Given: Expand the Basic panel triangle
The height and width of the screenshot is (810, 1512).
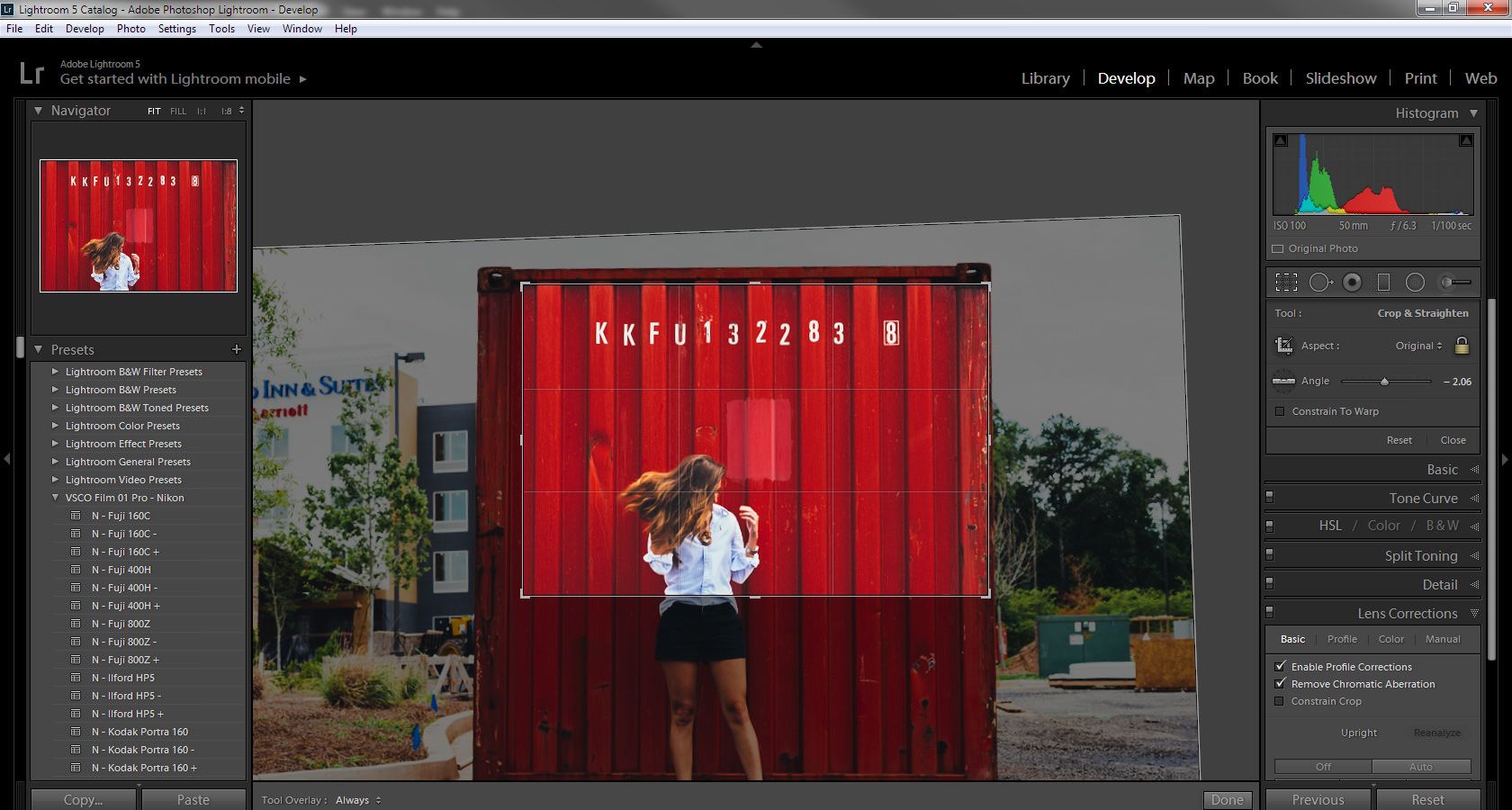Looking at the screenshot, I should click(x=1474, y=470).
